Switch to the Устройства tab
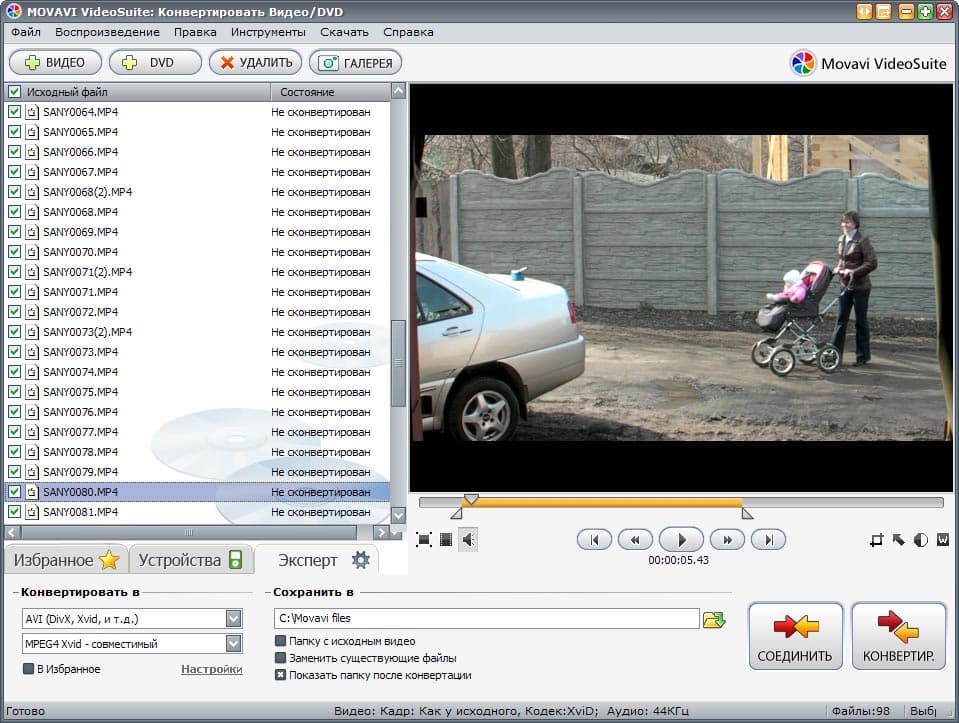959x723 pixels. pyautogui.click(x=191, y=560)
